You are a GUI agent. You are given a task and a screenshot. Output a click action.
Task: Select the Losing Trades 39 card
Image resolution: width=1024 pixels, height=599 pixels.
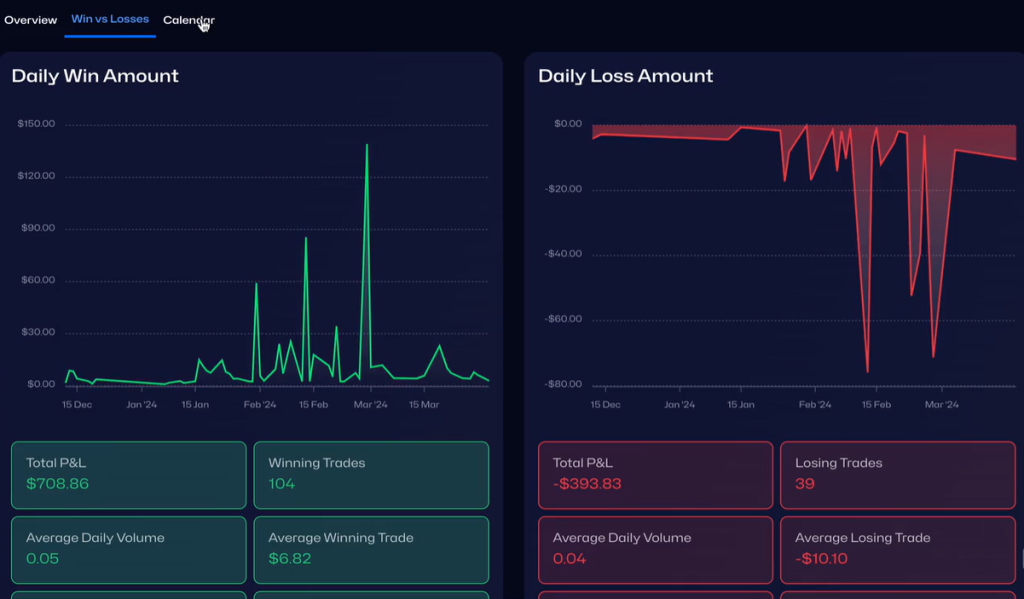[897, 474]
